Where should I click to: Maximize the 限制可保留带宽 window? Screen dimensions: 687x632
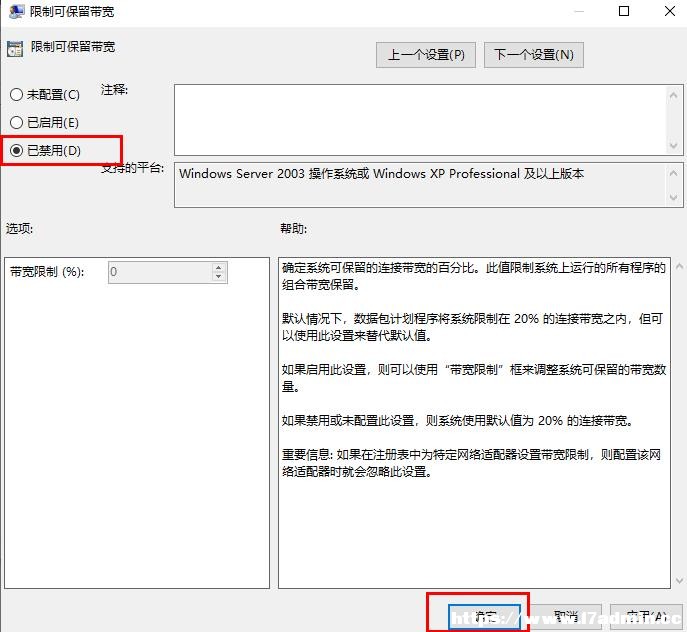click(x=624, y=11)
